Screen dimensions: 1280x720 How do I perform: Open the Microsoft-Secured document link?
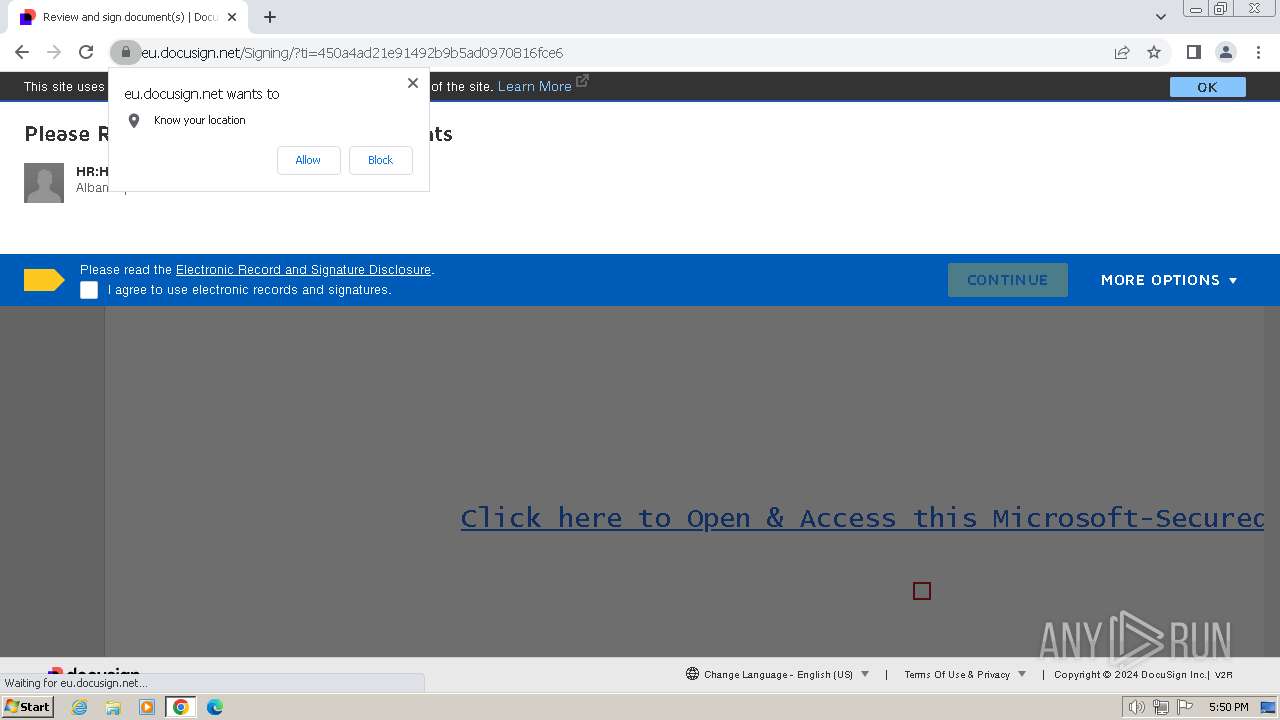(x=862, y=518)
